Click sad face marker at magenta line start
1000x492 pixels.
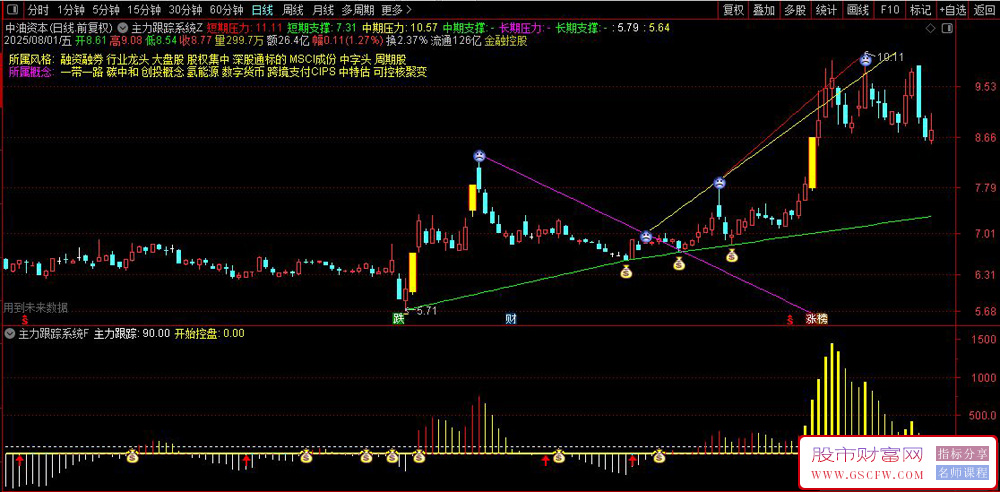click(x=479, y=155)
